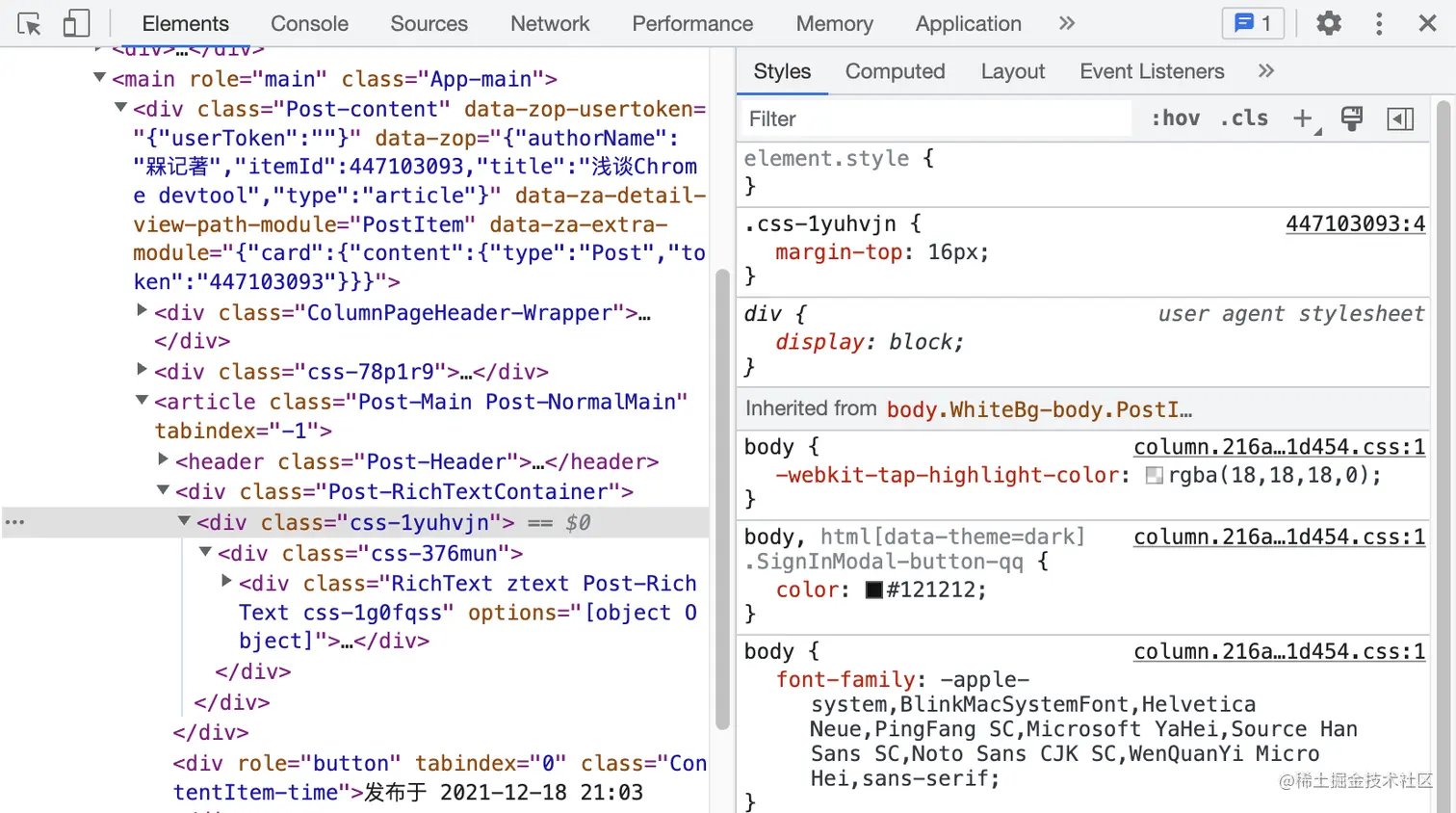
Task: Expand the ColumnPageHeader-Wrapper div node
Action: coord(143,311)
